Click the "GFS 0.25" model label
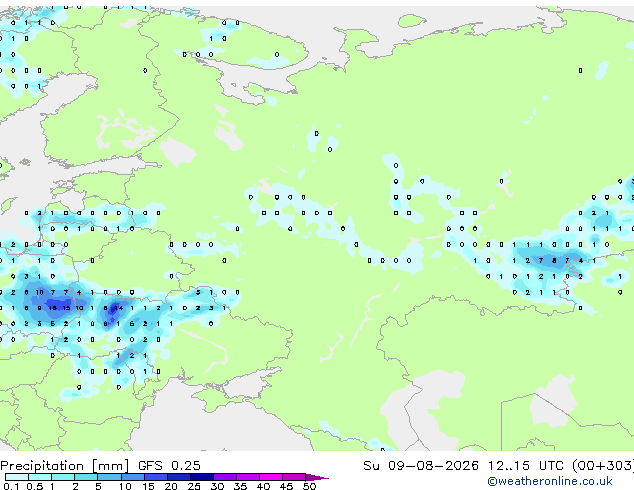 [169, 466]
